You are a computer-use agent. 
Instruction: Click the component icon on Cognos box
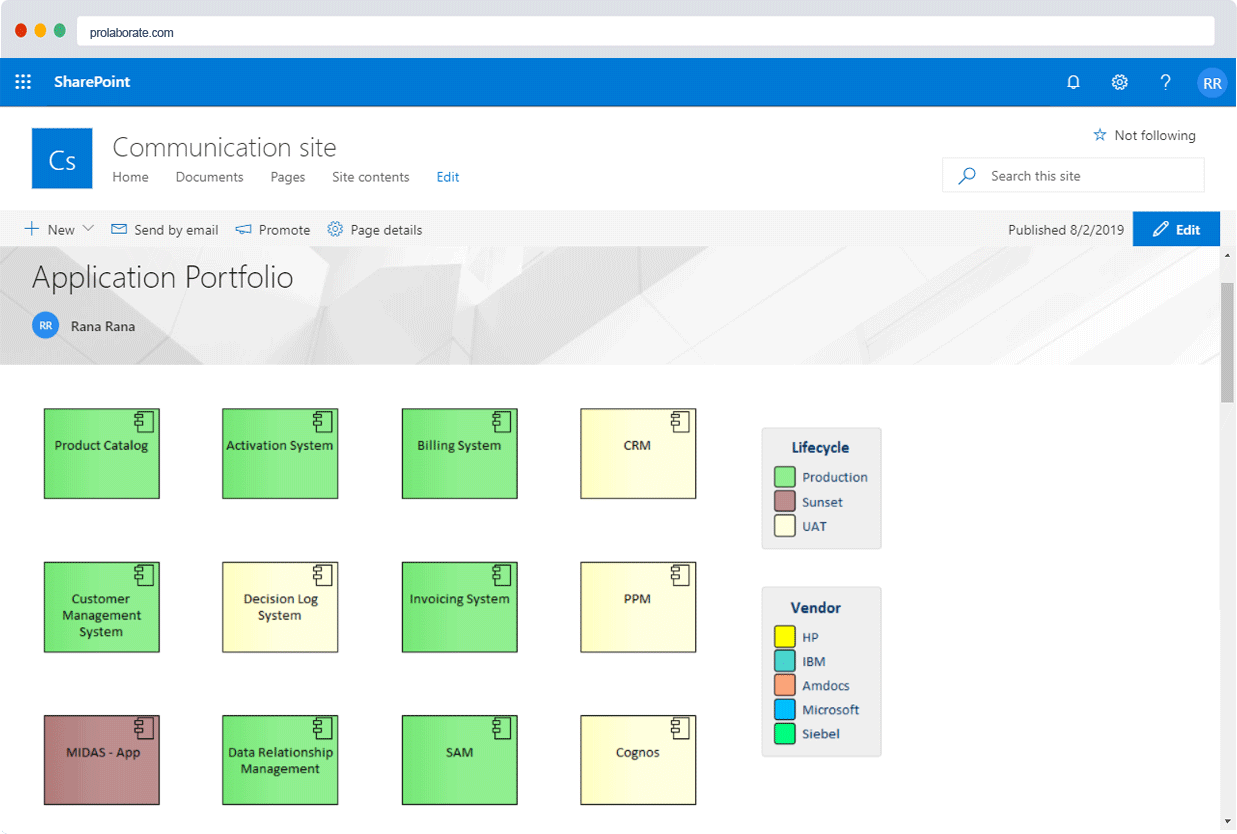click(x=680, y=727)
